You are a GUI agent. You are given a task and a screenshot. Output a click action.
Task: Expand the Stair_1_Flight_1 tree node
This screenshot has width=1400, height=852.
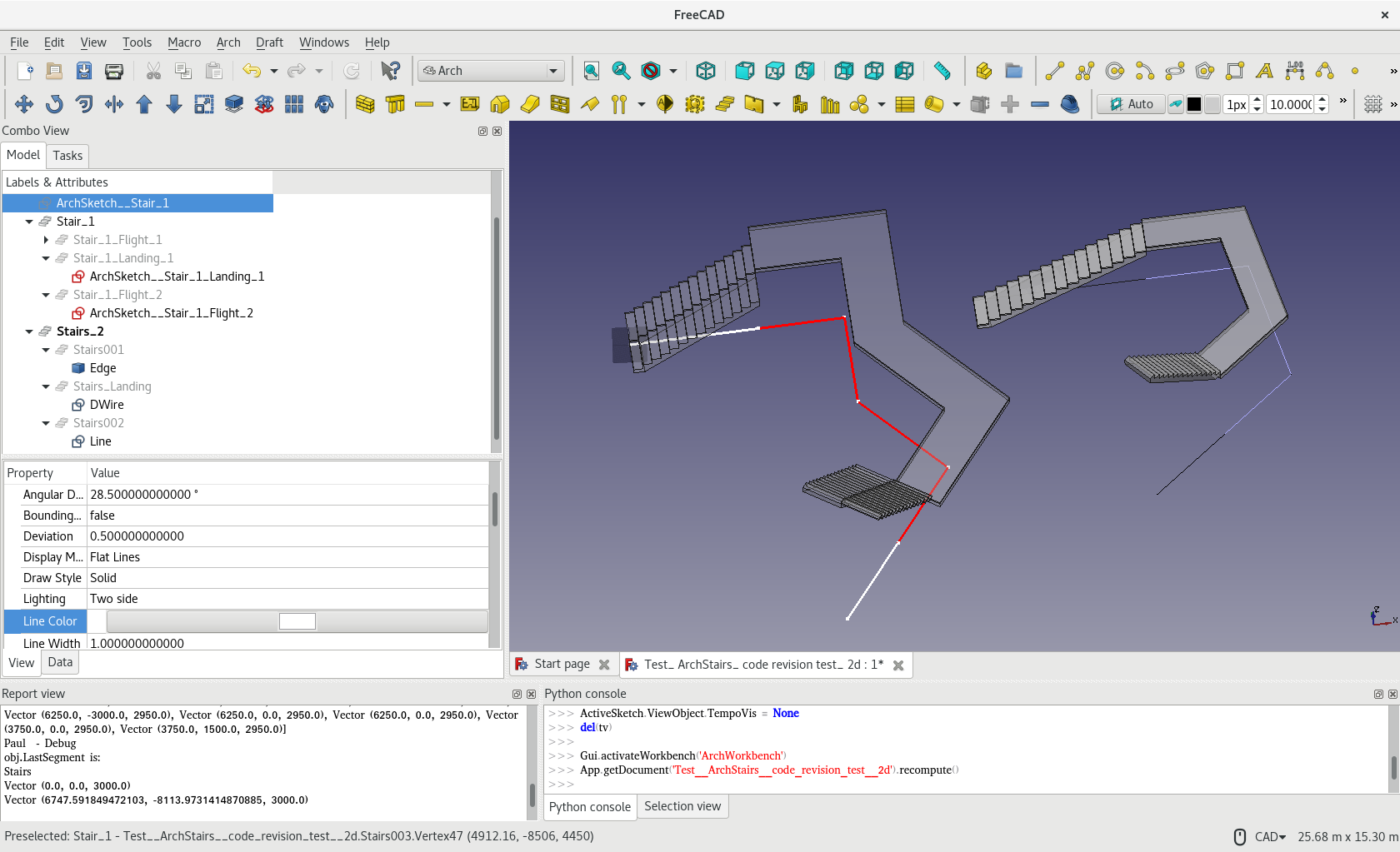pyautogui.click(x=46, y=240)
